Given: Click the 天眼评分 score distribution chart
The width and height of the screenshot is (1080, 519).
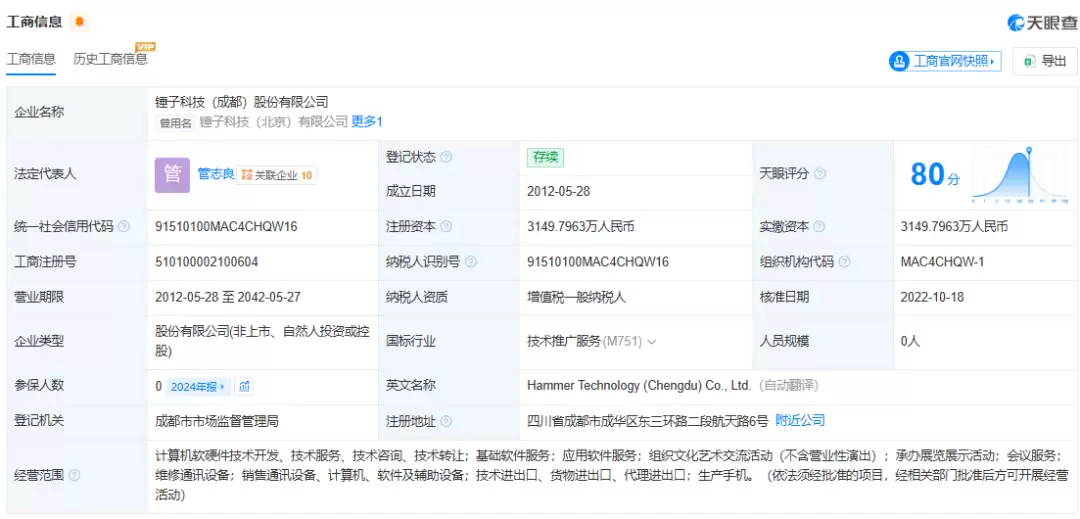Looking at the screenshot, I should [x=1020, y=175].
